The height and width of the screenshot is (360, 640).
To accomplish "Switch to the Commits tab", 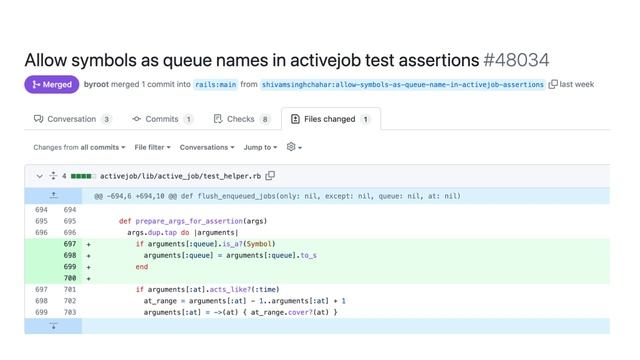I will (x=162, y=119).
